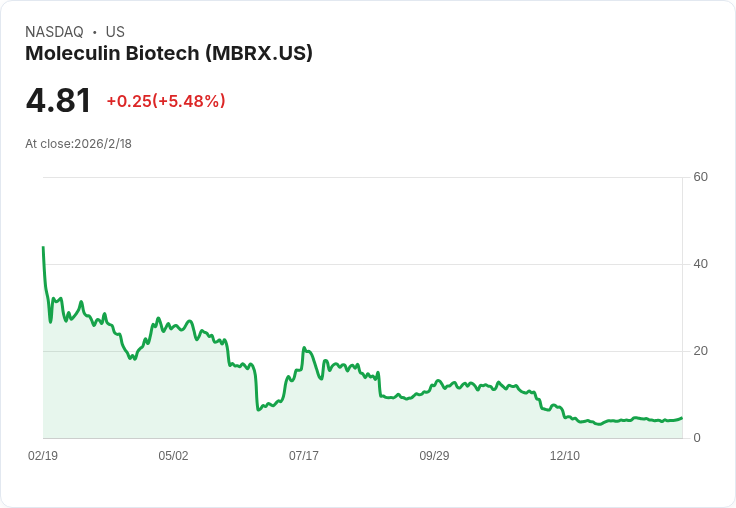The image size is (736, 508).
Task: Click the 4.81 closing price
Action: pyautogui.click(x=58, y=100)
